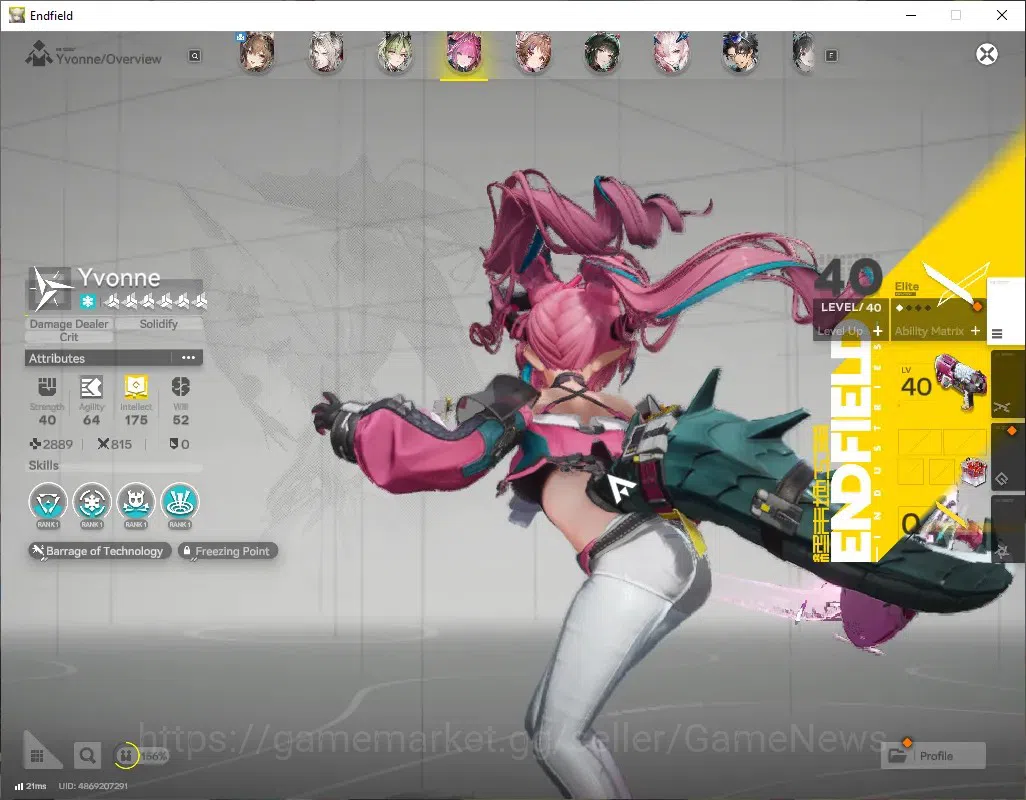Close the operator overview with the X icon

point(987,54)
